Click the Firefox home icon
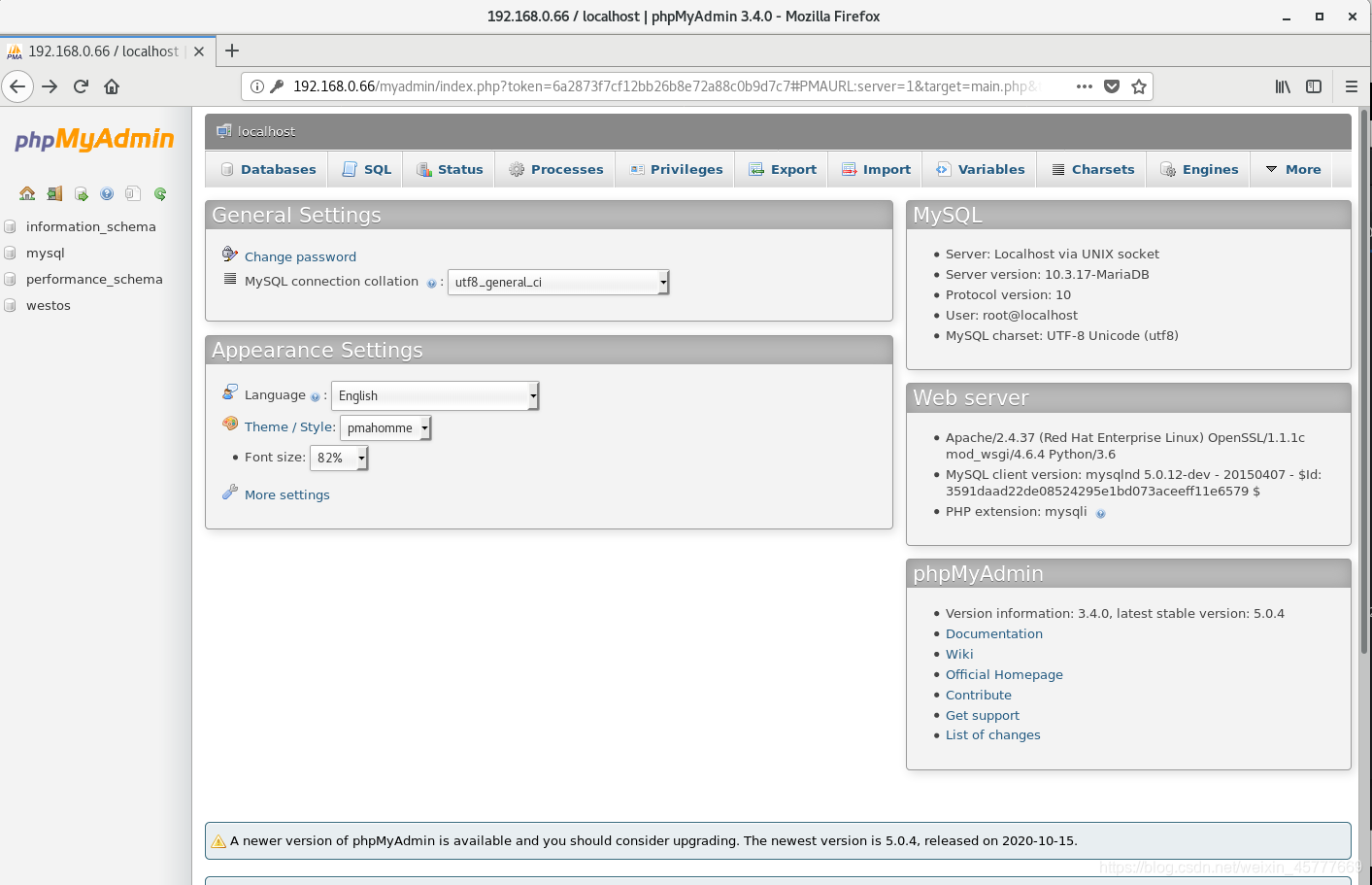1372x885 pixels. pos(112,86)
